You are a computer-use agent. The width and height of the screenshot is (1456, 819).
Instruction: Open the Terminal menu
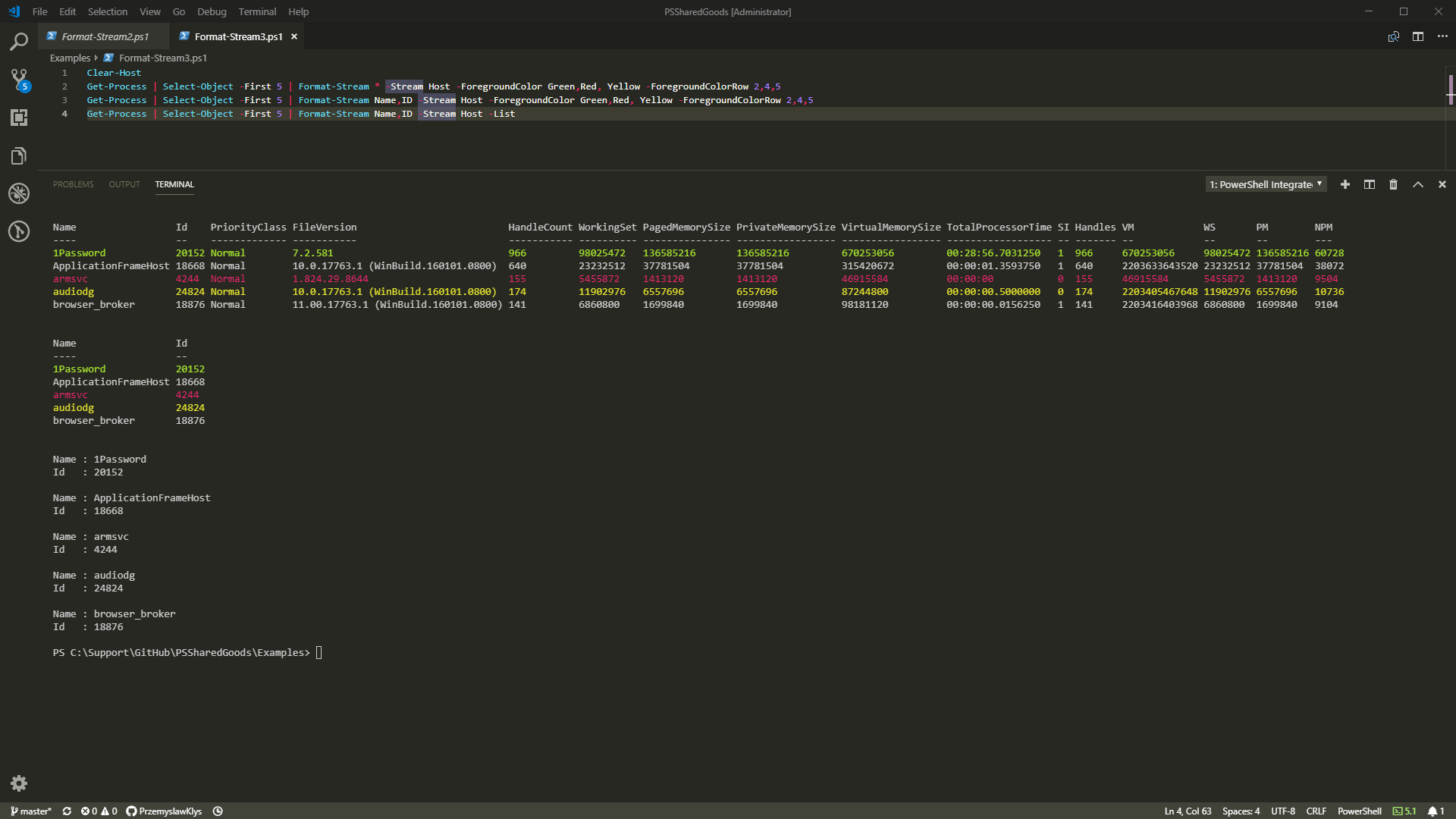click(x=257, y=11)
